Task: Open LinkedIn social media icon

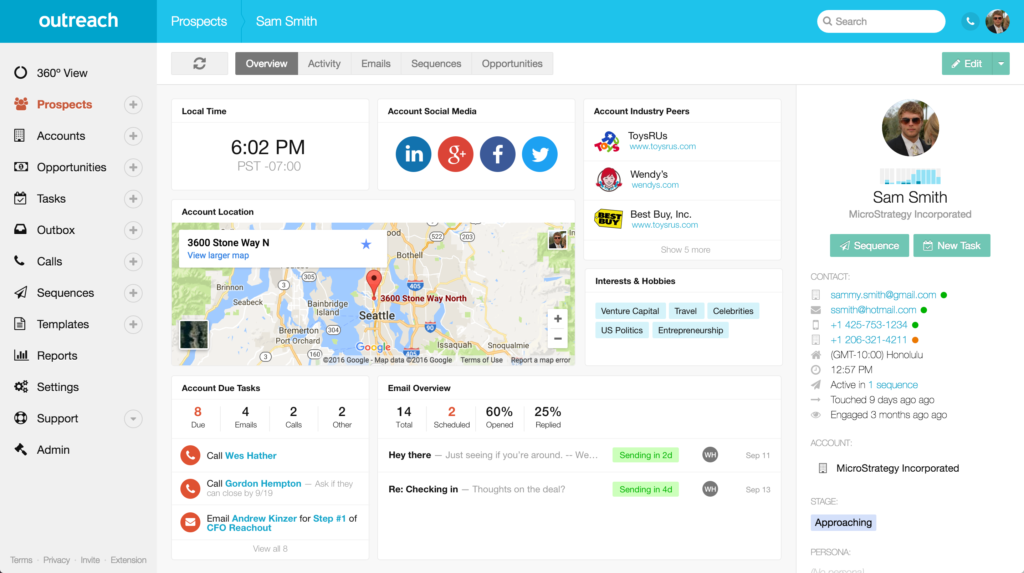Action: pos(413,154)
